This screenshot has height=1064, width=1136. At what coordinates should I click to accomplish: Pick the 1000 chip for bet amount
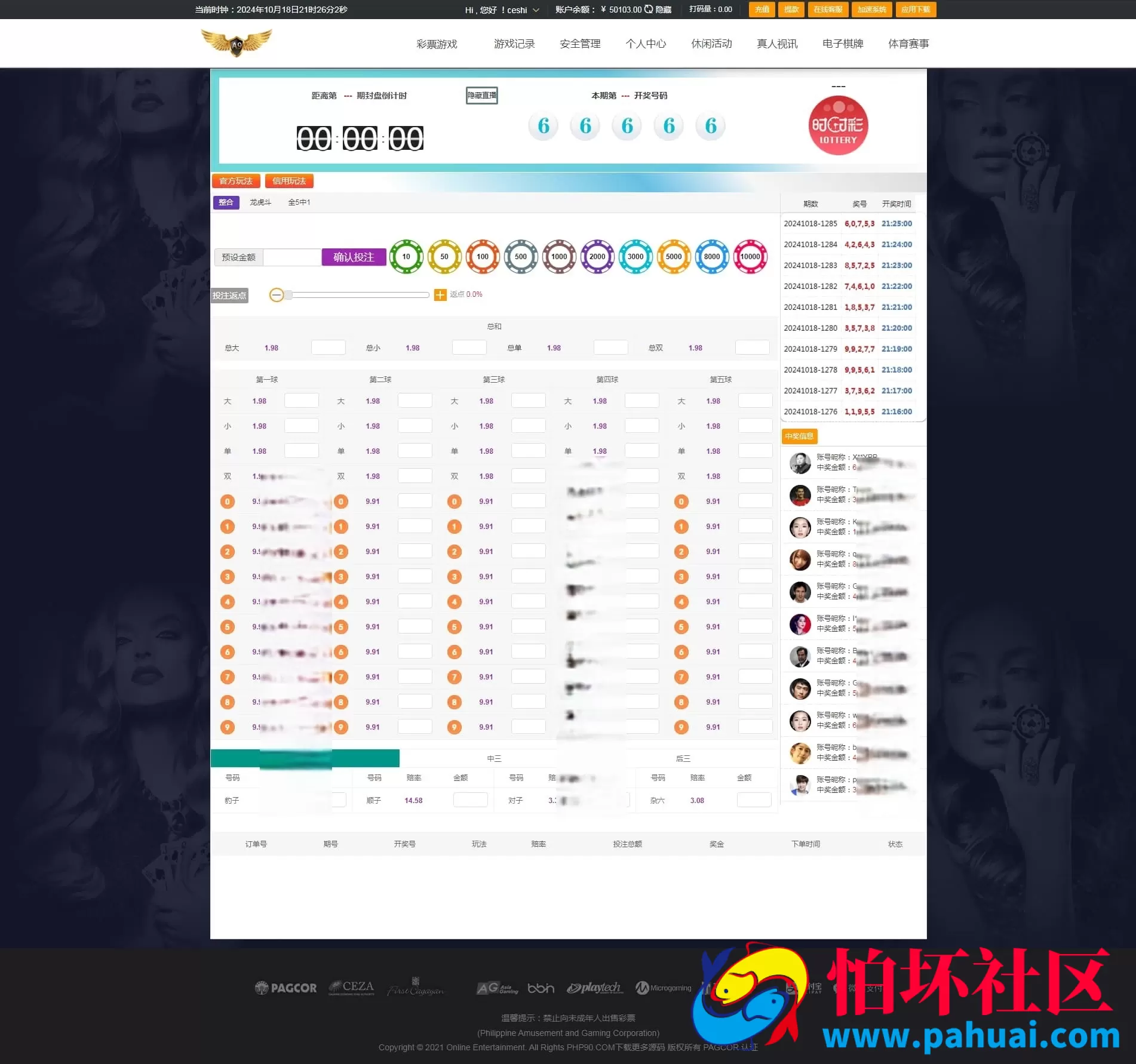pyautogui.click(x=559, y=257)
